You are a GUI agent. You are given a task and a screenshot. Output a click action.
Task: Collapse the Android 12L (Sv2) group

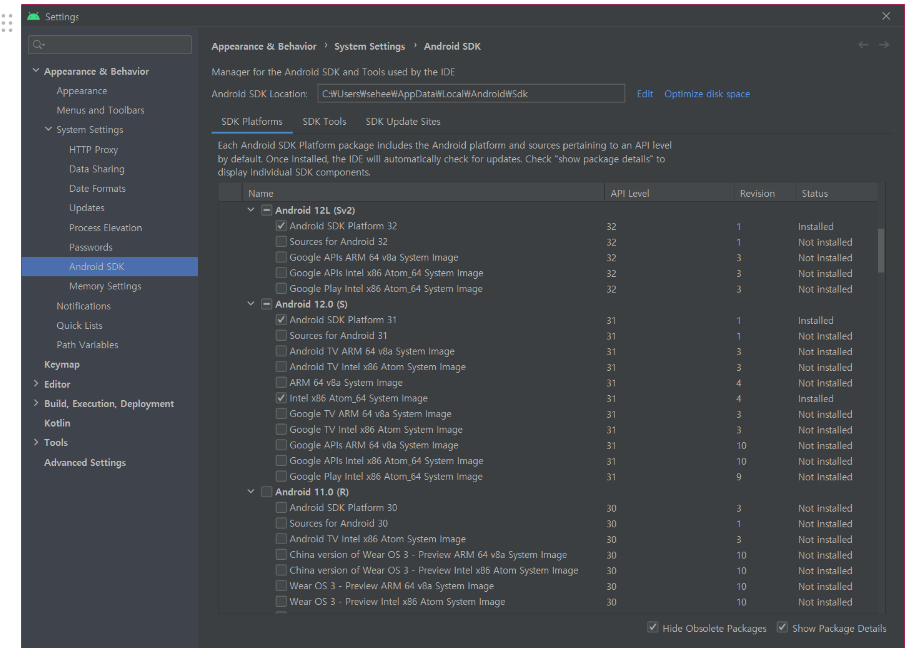[x=251, y=210]
